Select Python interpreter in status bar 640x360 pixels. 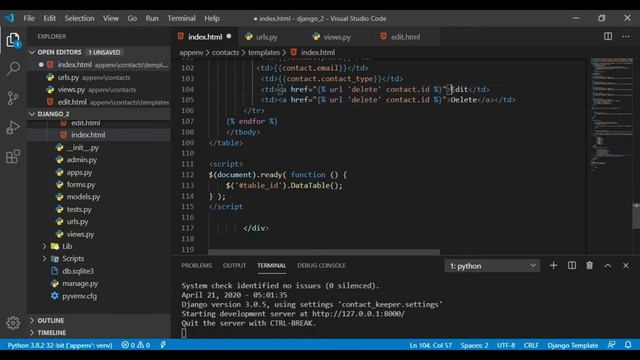[60, 345]
